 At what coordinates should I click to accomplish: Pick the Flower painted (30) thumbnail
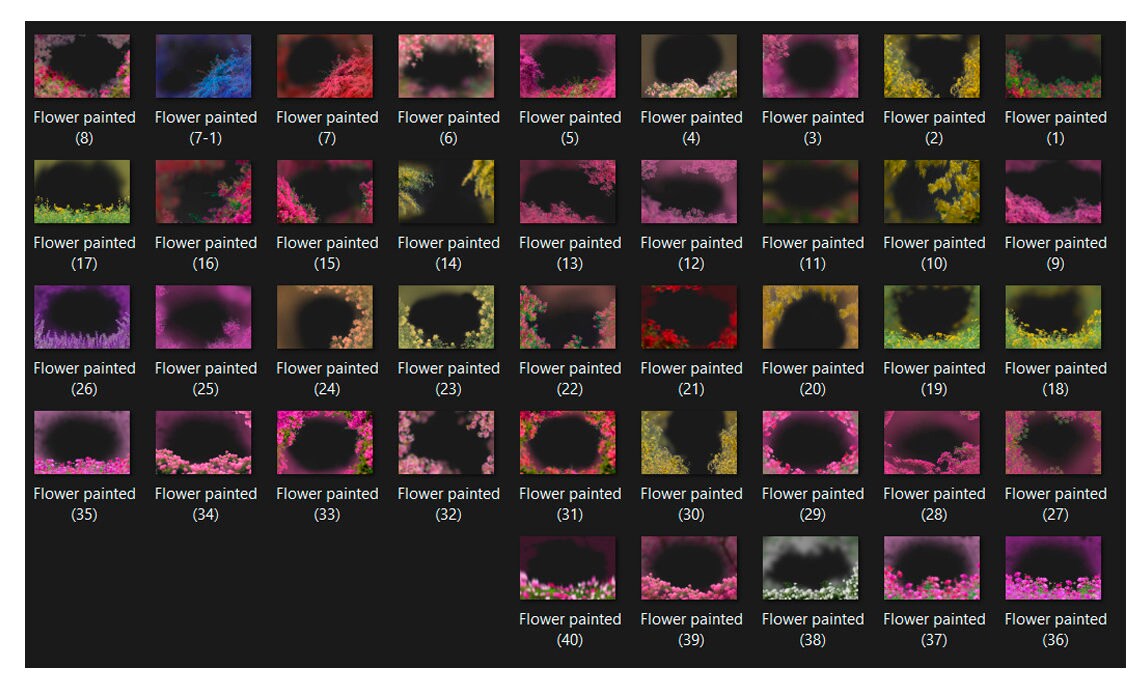click(689, 442)
